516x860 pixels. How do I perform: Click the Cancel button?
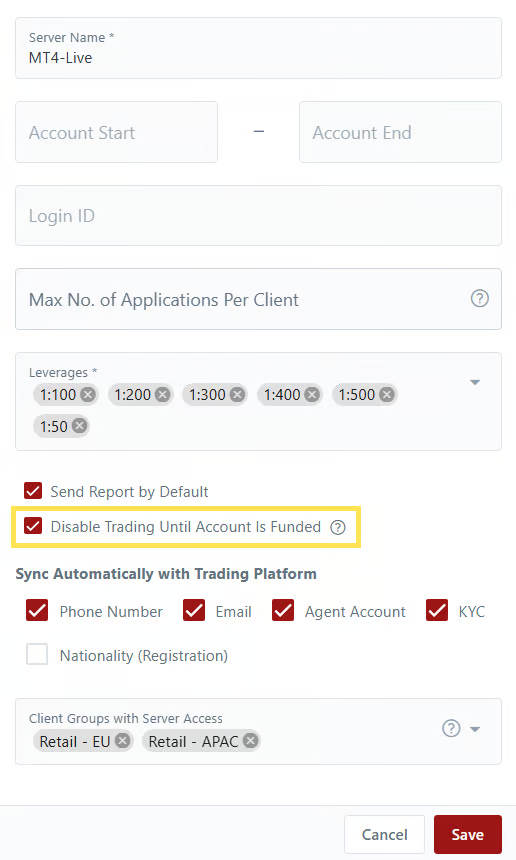(x=384, y=834)
